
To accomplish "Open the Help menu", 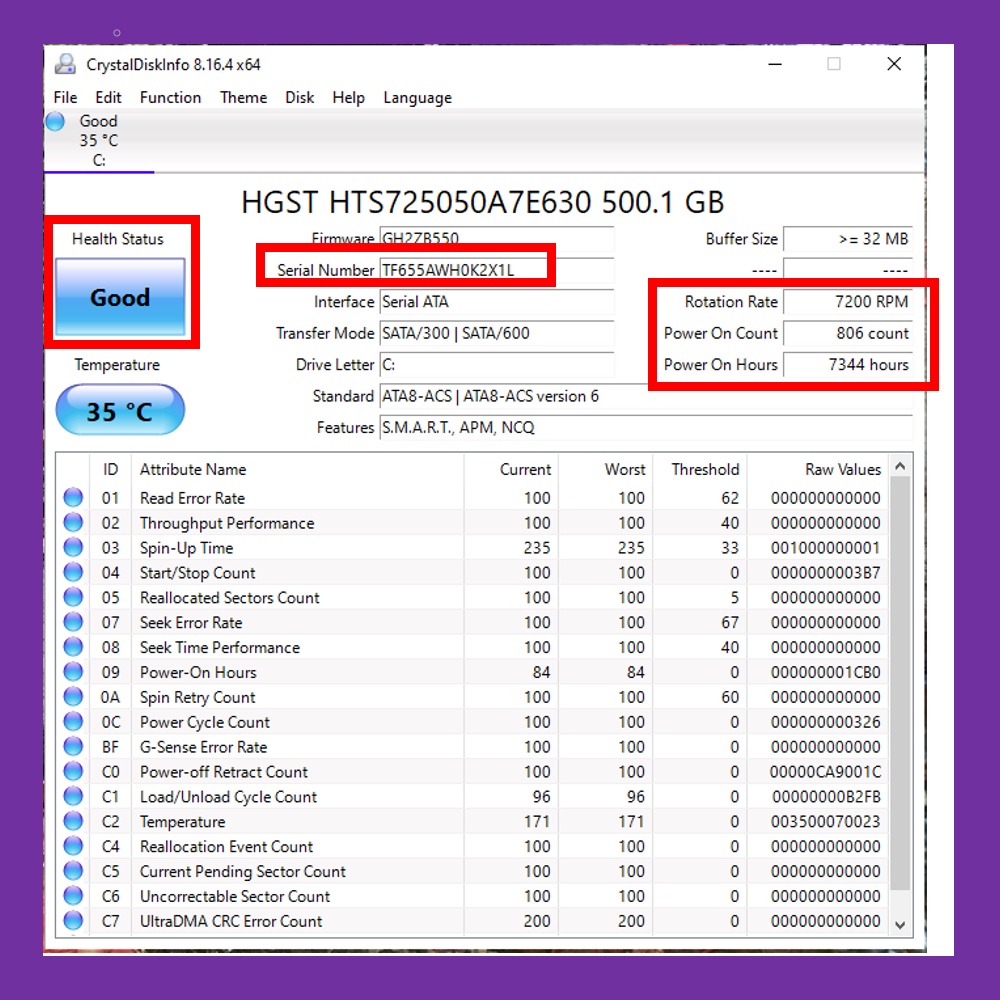I will point(348,97).
